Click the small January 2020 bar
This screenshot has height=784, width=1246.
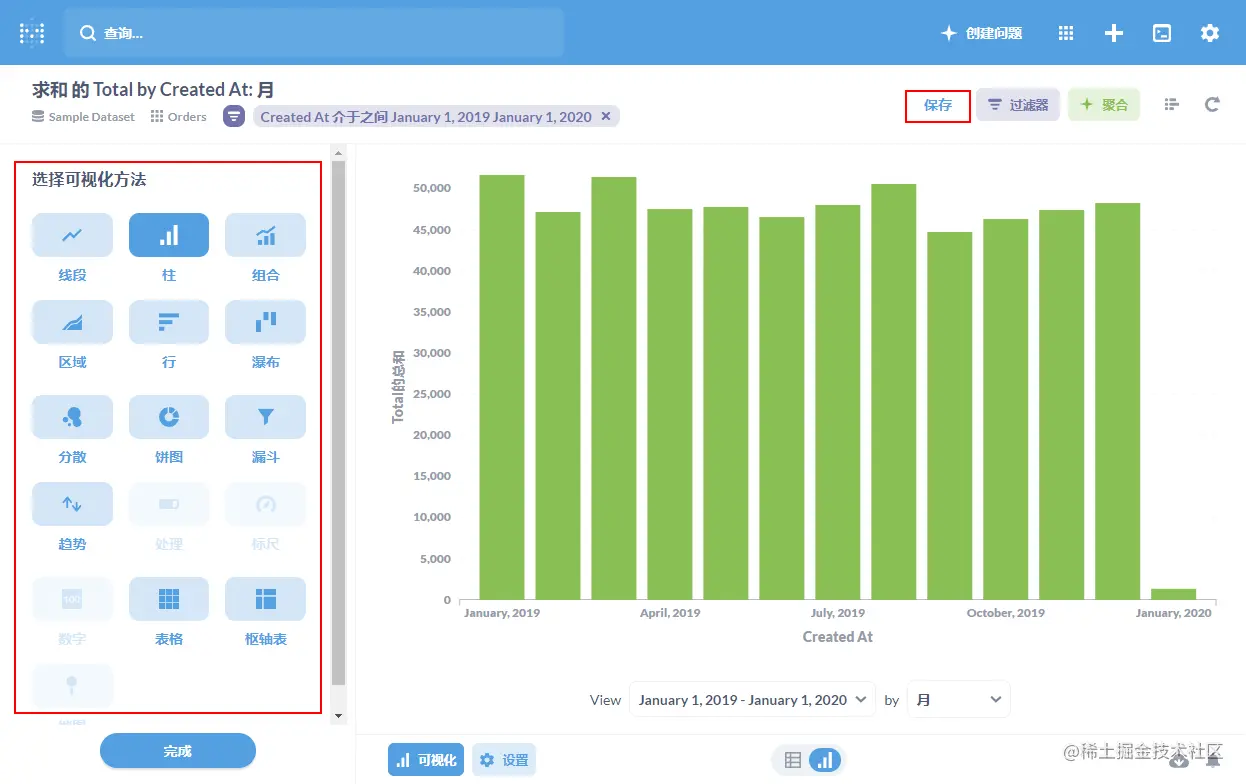(1173, 594)
